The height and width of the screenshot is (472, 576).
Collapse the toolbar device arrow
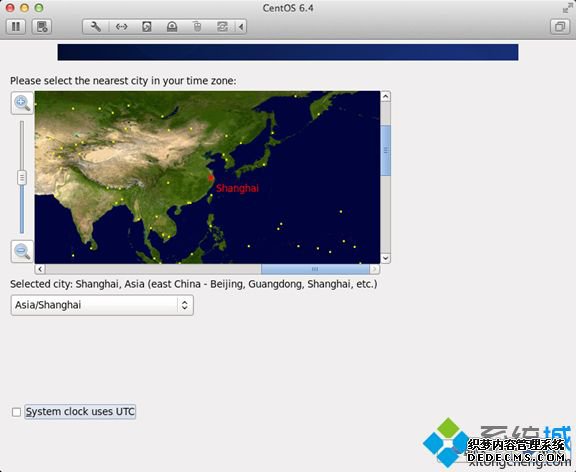click(x=241, y=27)
